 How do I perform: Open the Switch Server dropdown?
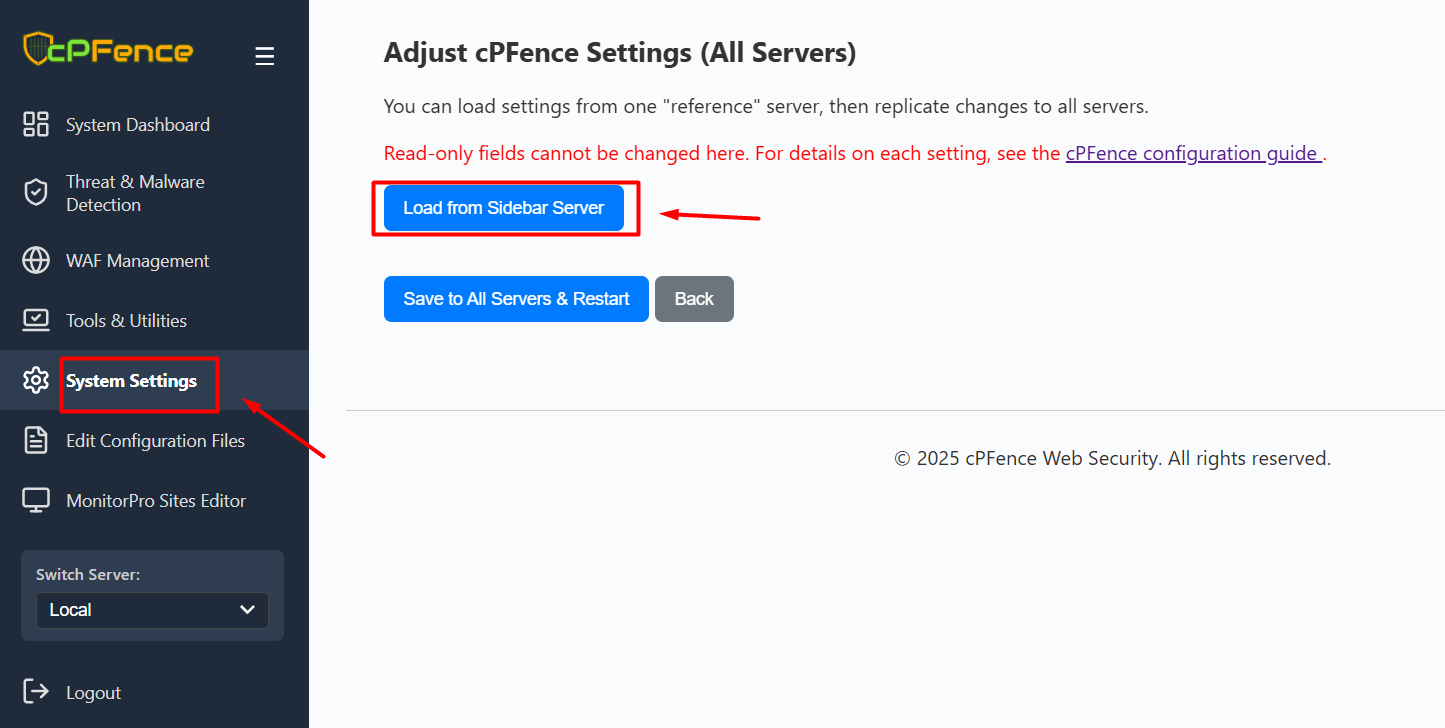(152, 610)
